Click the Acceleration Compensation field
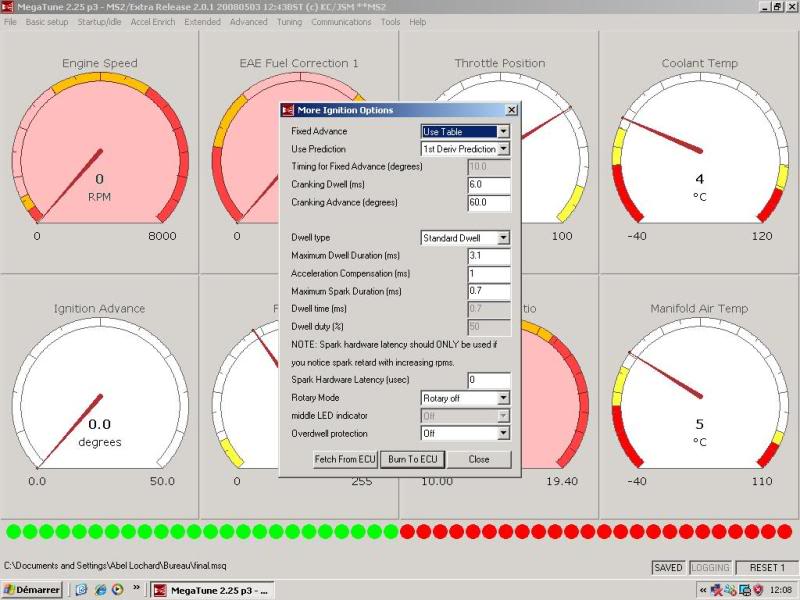 pyautogui.click(x=489, y=273)
